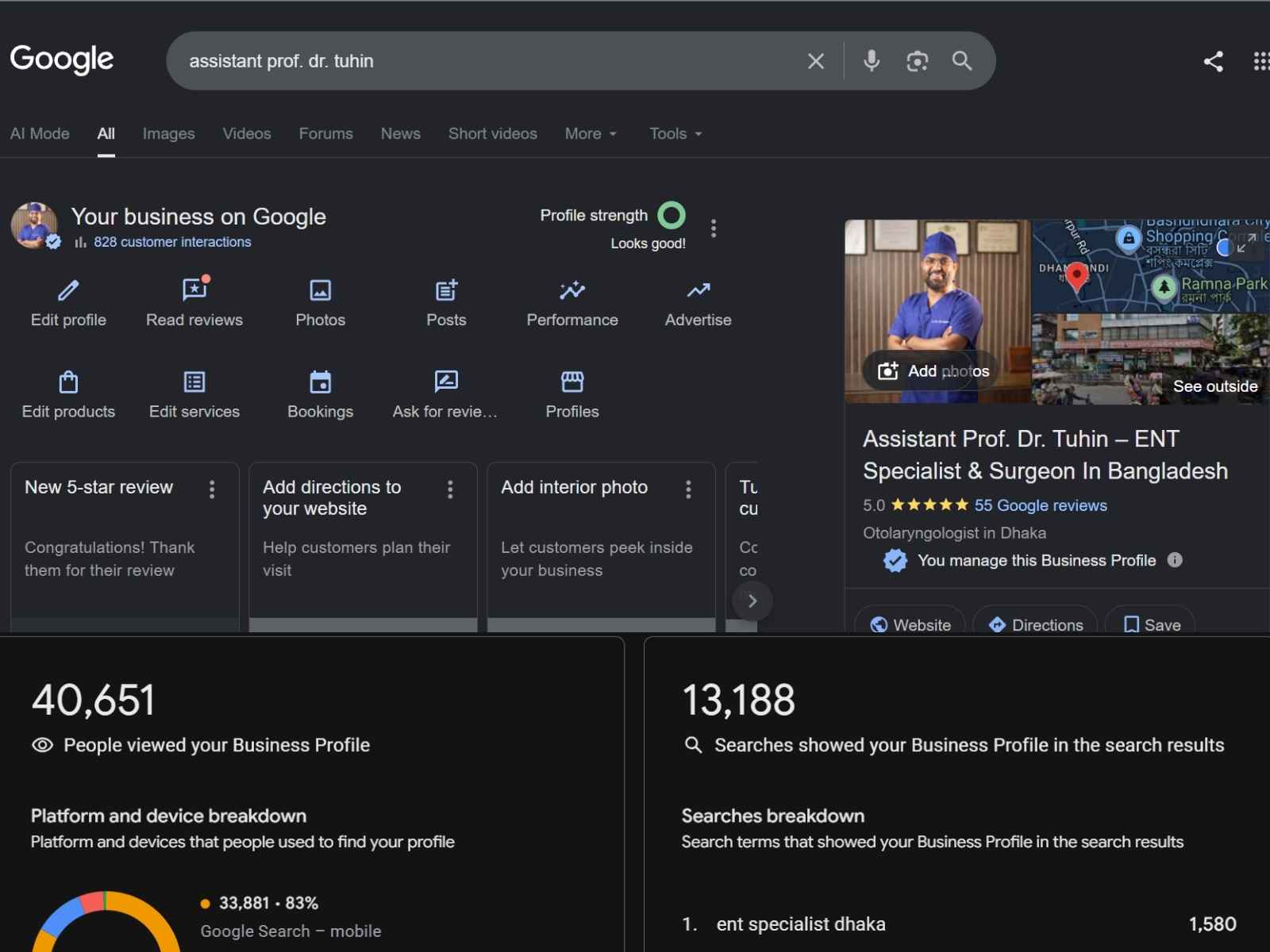Click 'Otolaryngologist in Dhaka' category text
This screenshot has width=1270, height=952.
(x=954, y=533)
